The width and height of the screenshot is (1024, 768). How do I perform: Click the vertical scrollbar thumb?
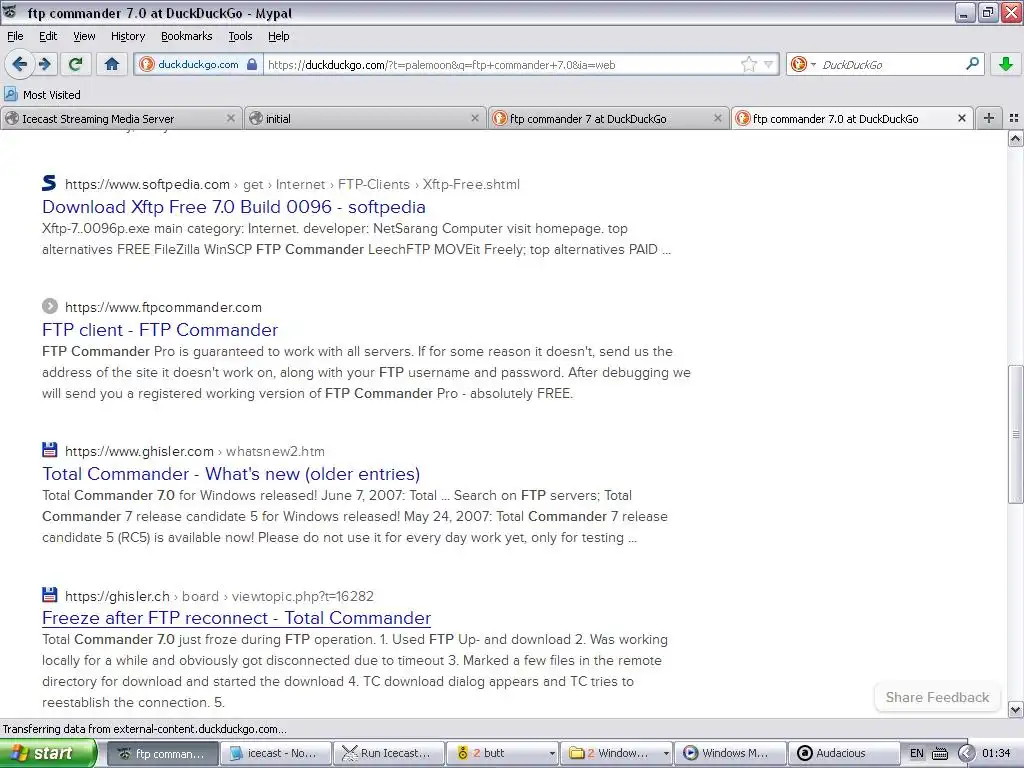1016,434
